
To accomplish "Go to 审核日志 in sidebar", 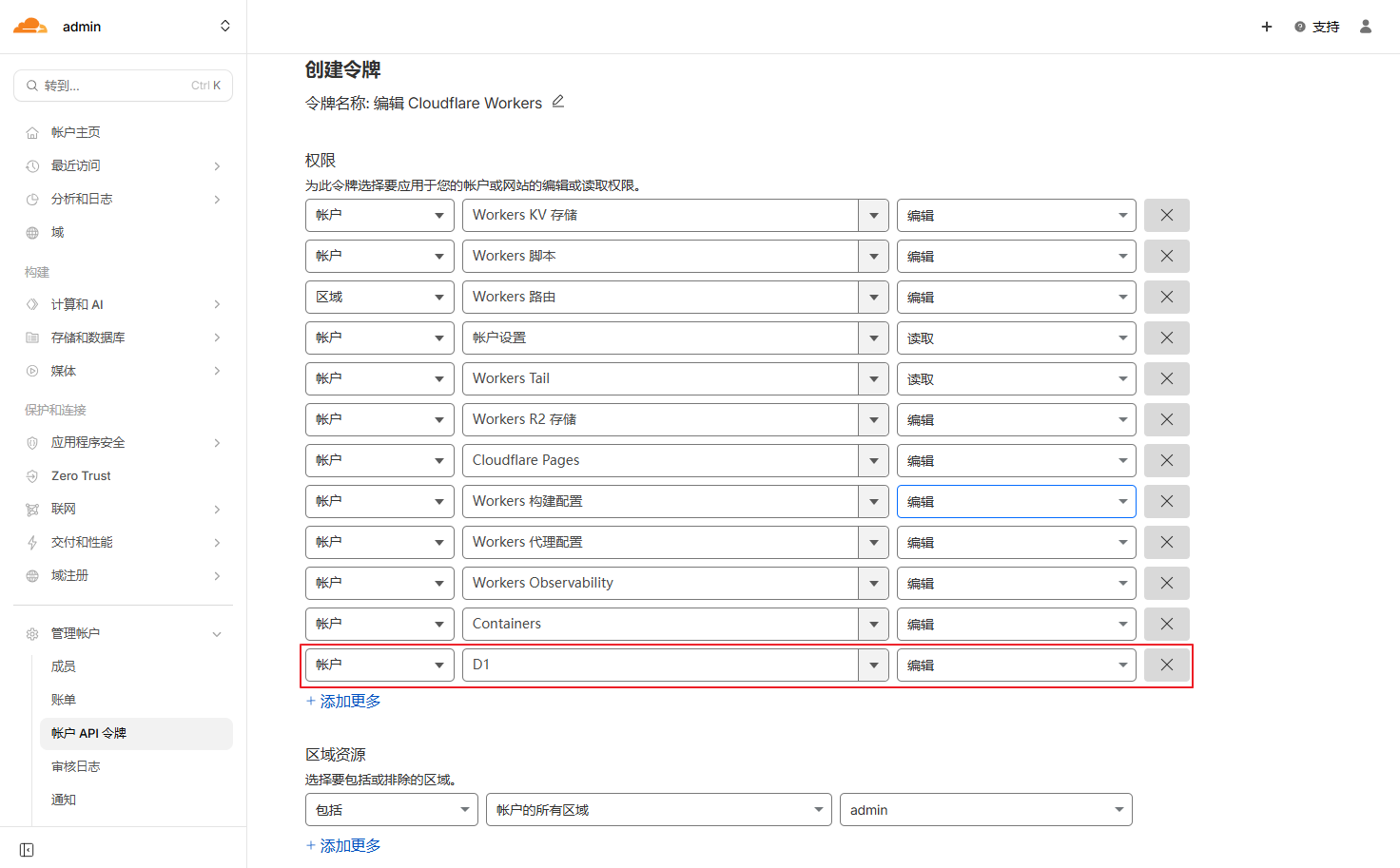I will 75,766.
